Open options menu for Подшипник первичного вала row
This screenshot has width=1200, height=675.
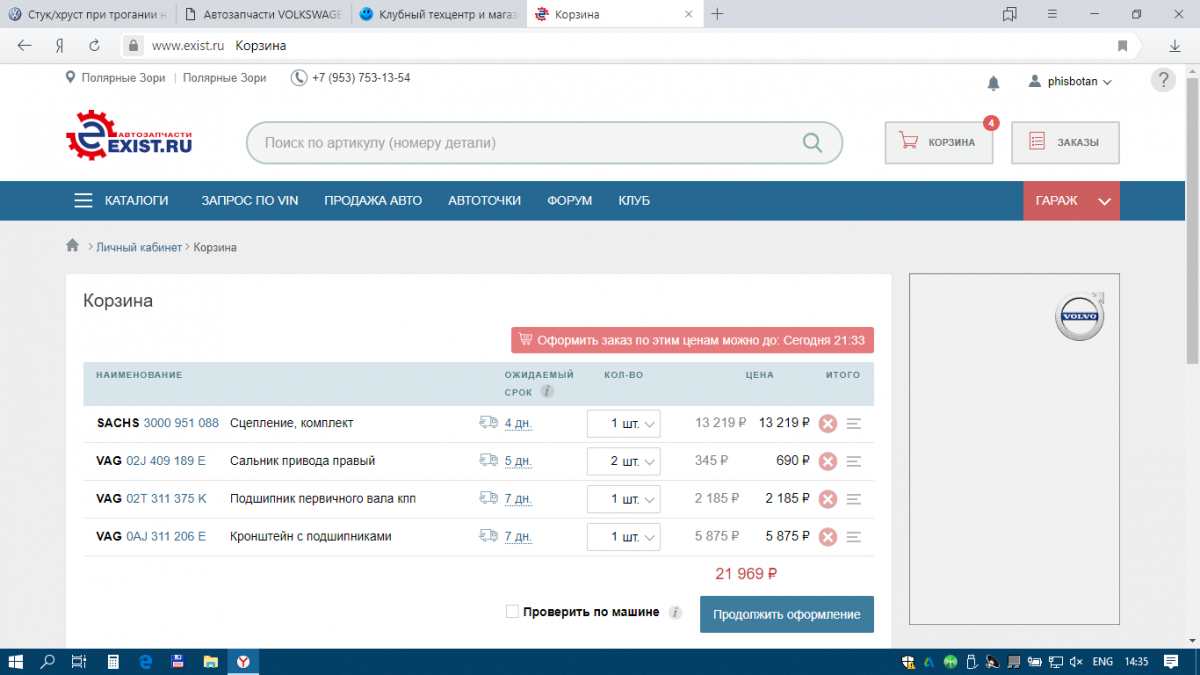pos(854,499)
